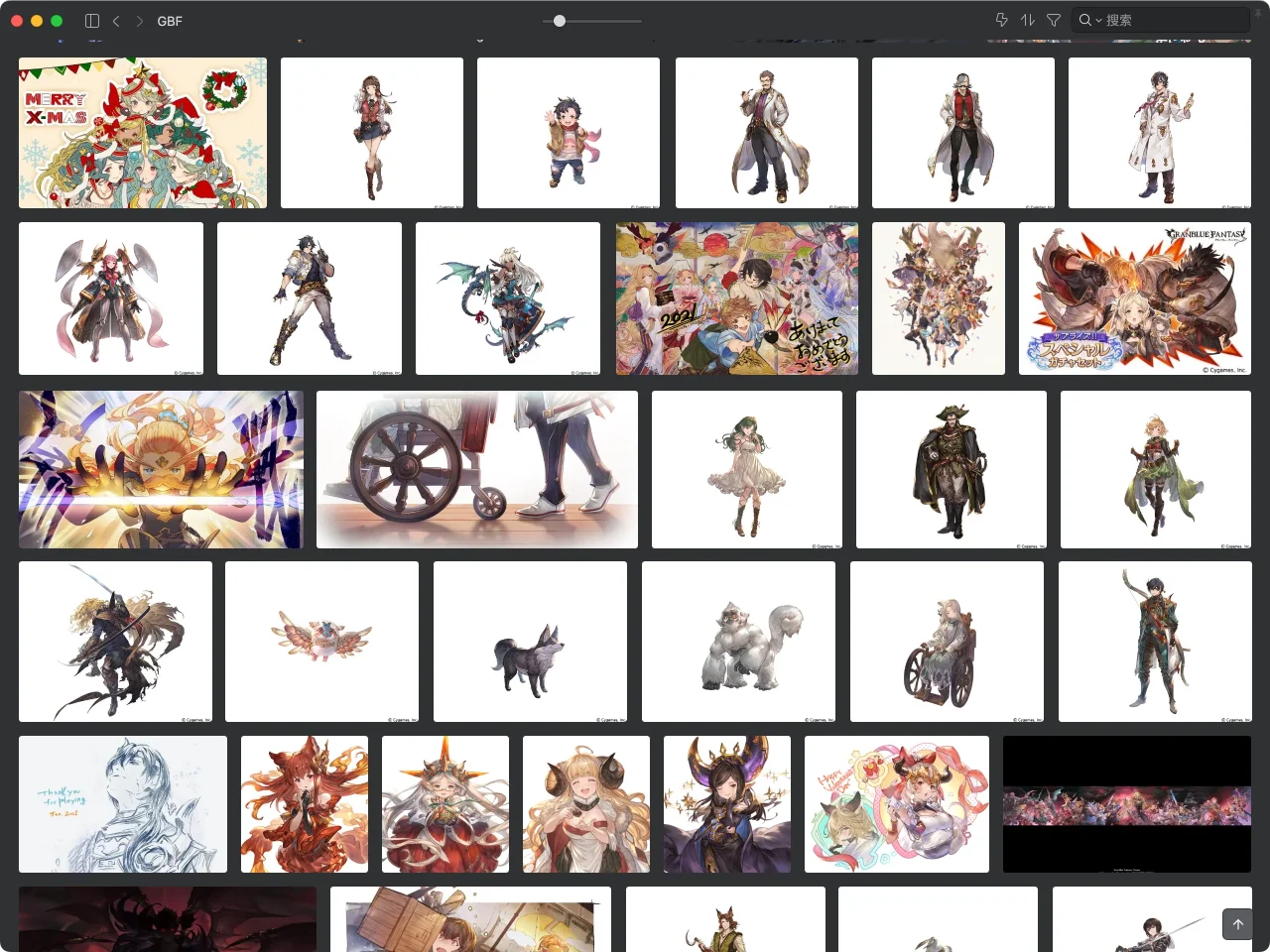This screenshot has width=1270, height=952.
Task: Click the GBF folder title
Action: click(170, 21)
